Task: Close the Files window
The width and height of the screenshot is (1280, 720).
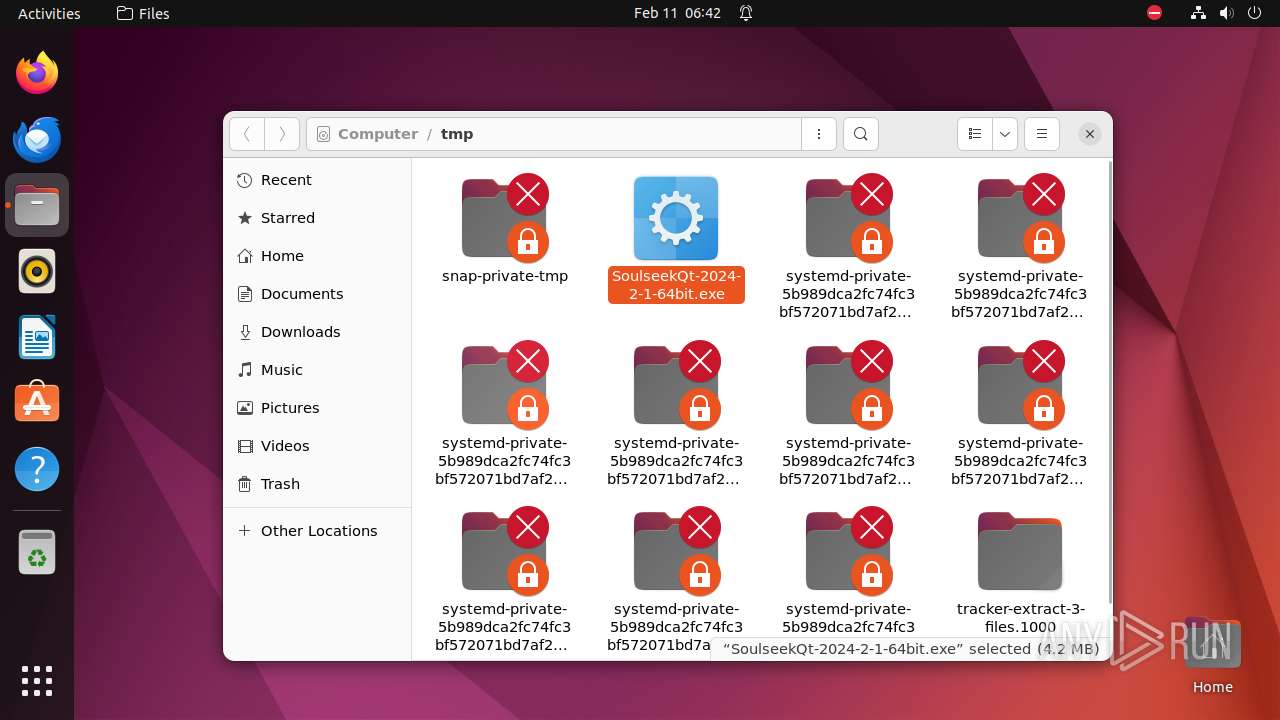Action: click(1090, 134)
